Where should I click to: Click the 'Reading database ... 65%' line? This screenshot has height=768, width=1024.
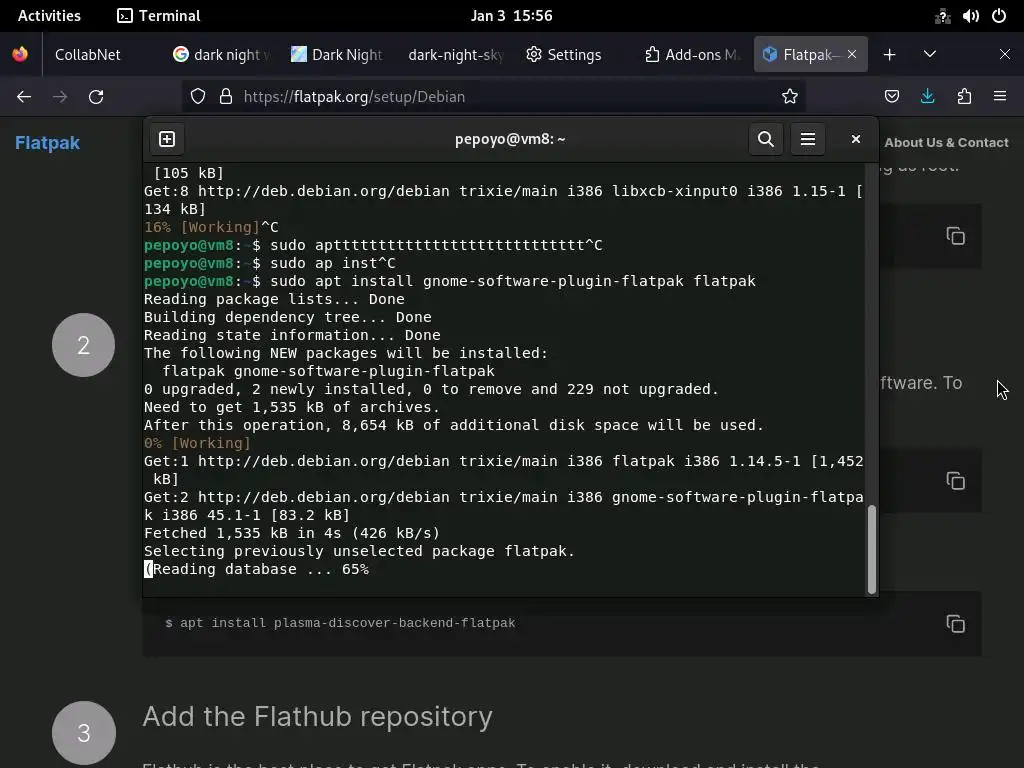(x=257, y=569)
